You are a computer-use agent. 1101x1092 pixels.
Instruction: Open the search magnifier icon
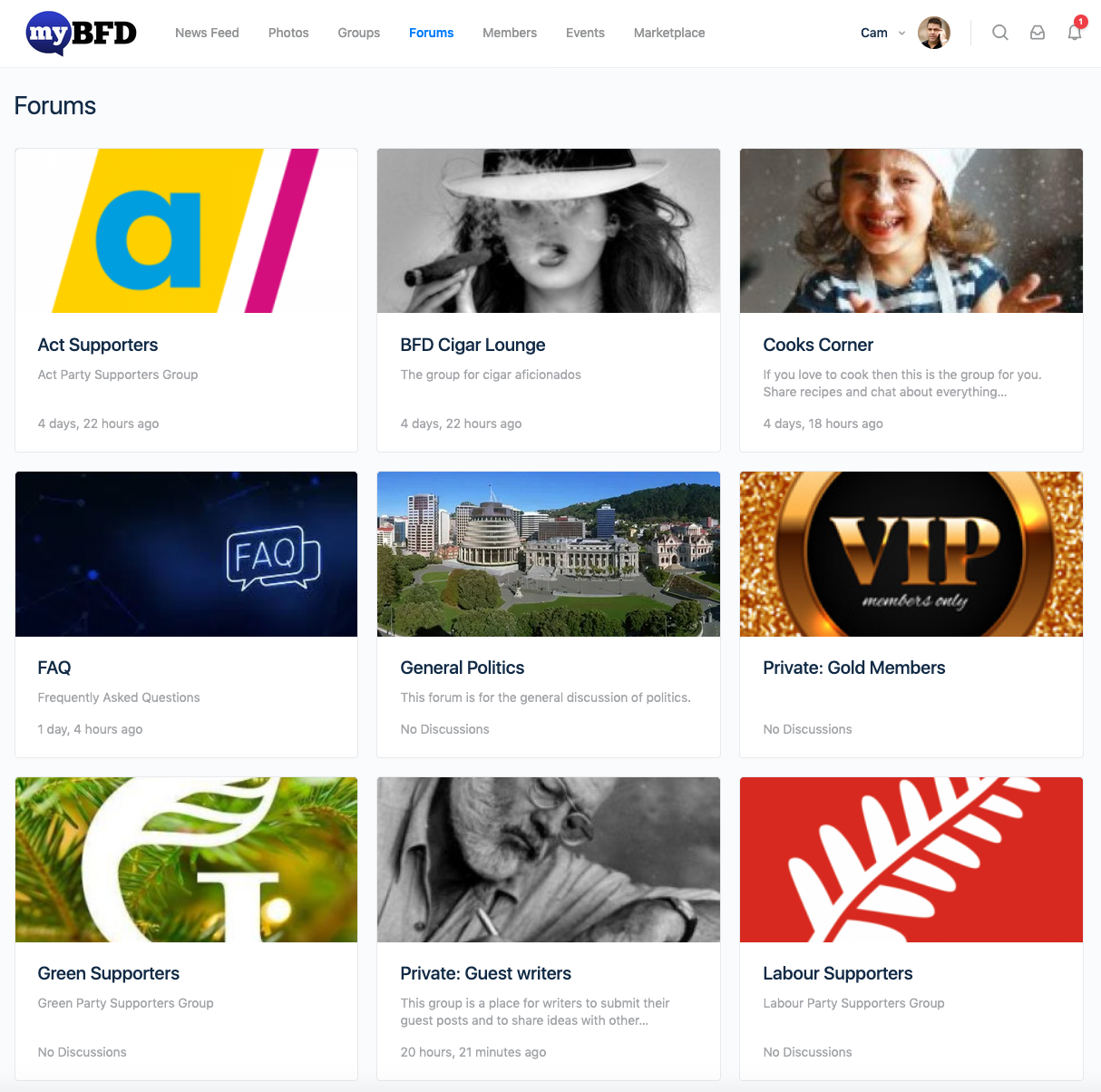click(x=1000, y=33)
